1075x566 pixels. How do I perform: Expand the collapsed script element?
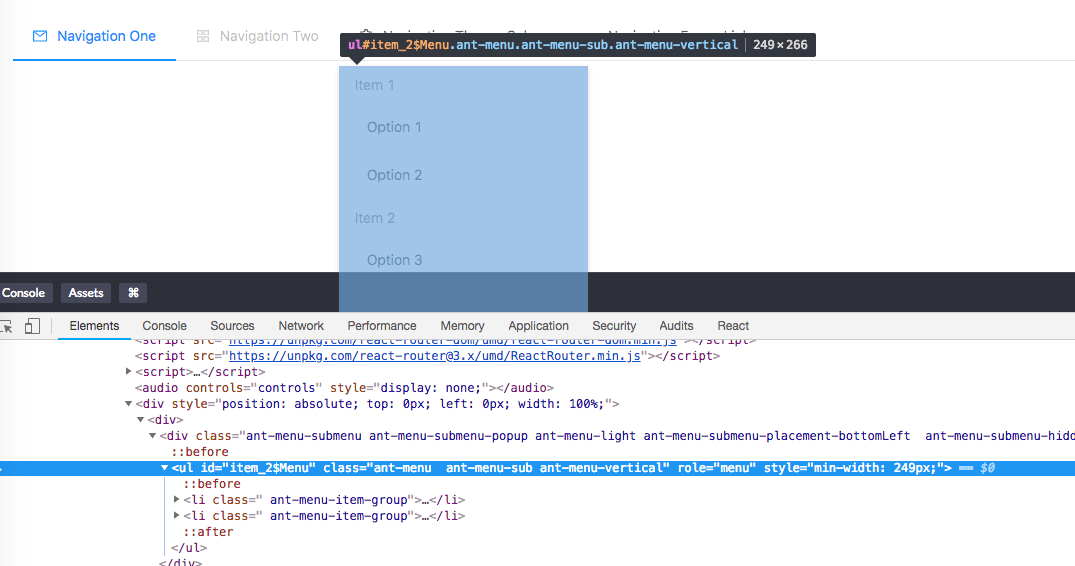click(128, 371)
